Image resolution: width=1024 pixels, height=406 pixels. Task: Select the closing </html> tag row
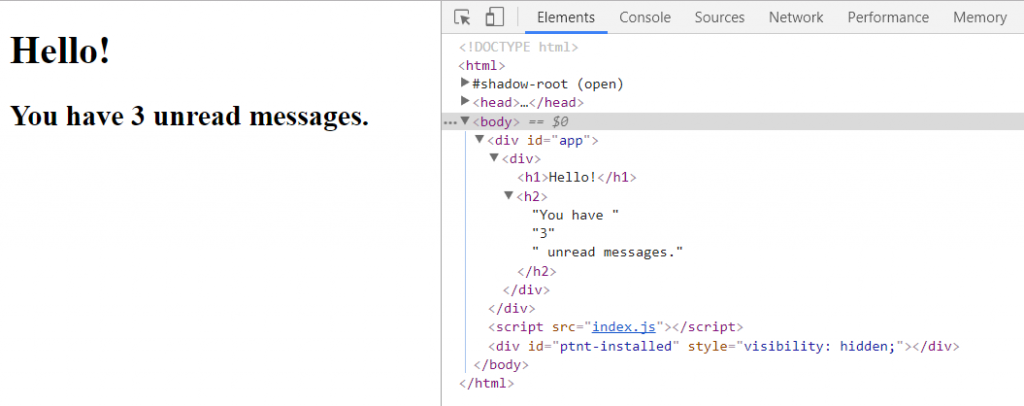[x=487, y=384]
